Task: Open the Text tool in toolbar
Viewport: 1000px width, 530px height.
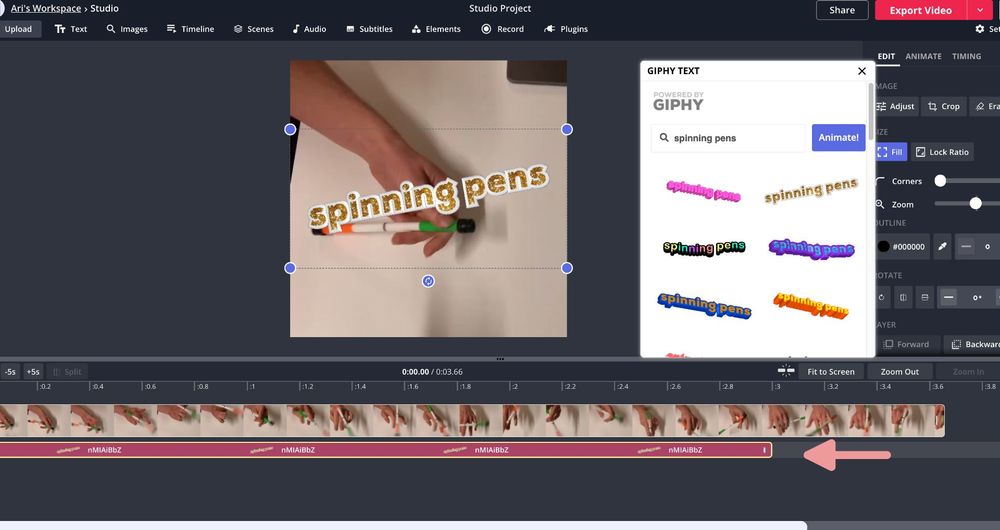Action: coord(71,29)
